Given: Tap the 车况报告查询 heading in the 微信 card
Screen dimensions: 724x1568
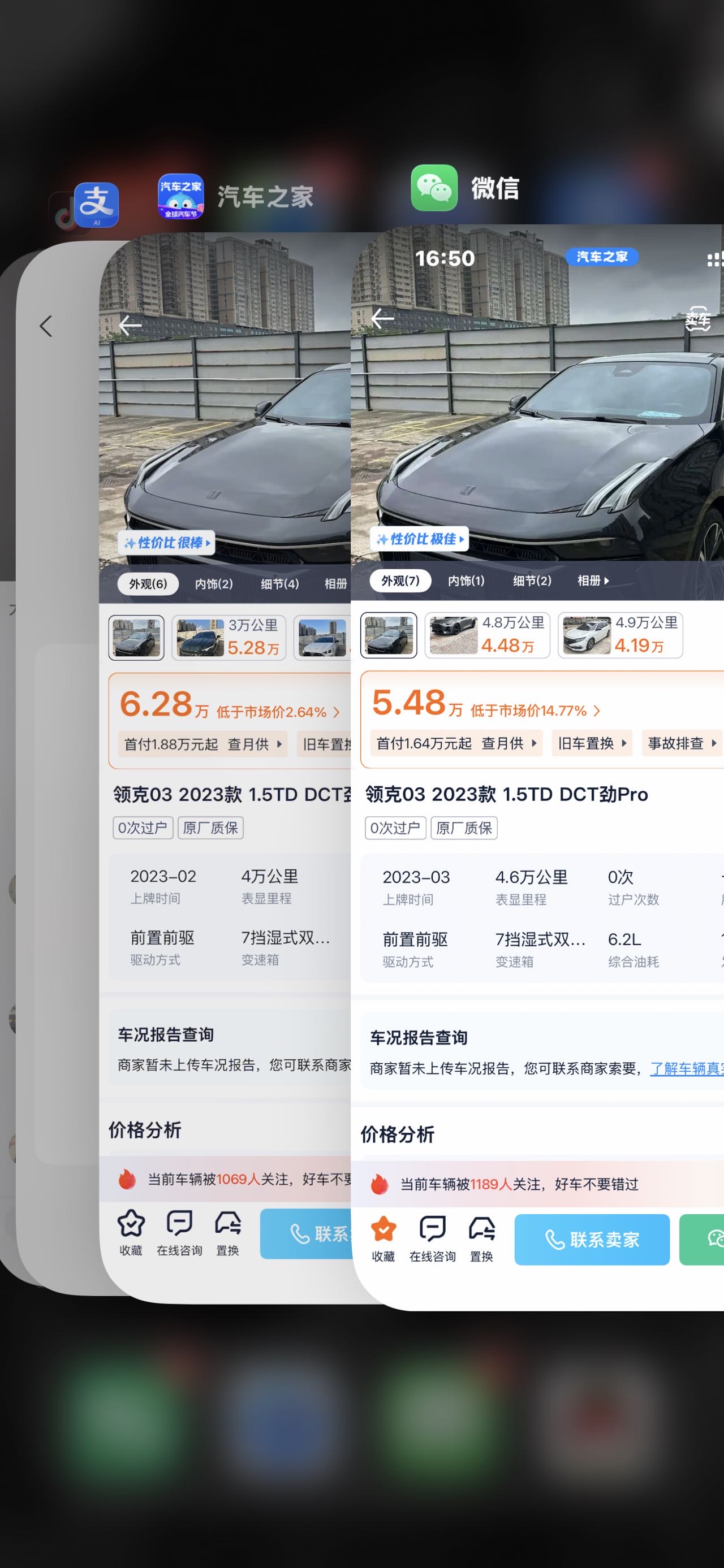Looking at the screenshot, I should click(419, 1037).
